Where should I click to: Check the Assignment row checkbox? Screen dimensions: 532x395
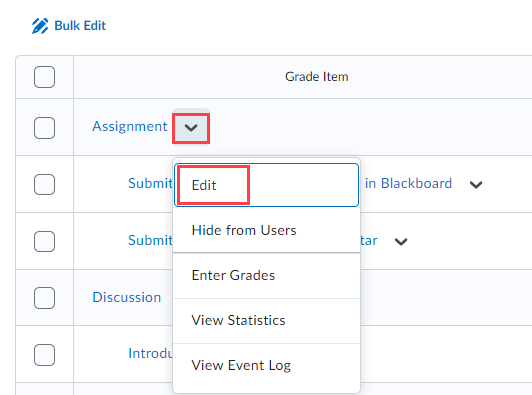44,128
